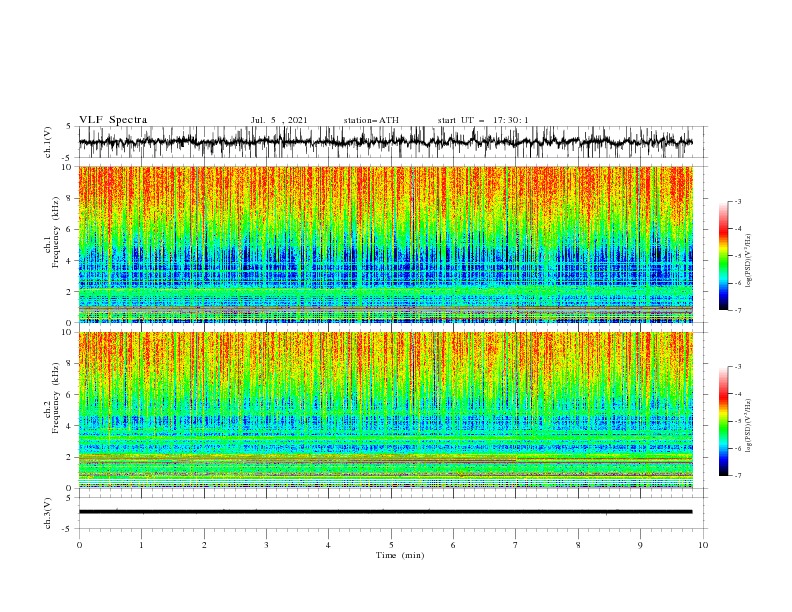
Task: Click the time axis tick label "4"
Action: coord(328,545)
